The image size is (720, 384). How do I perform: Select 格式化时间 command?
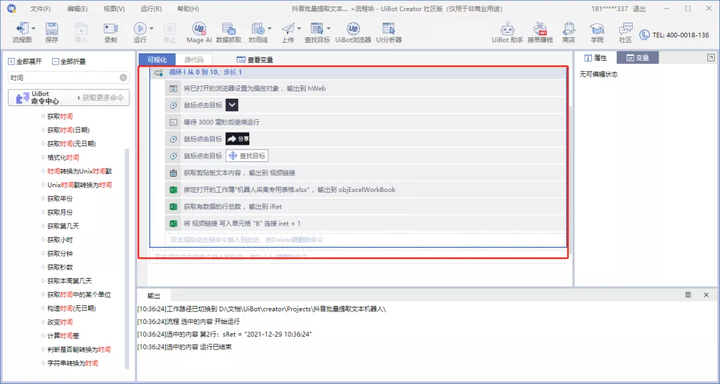click(x=63, y=157)
